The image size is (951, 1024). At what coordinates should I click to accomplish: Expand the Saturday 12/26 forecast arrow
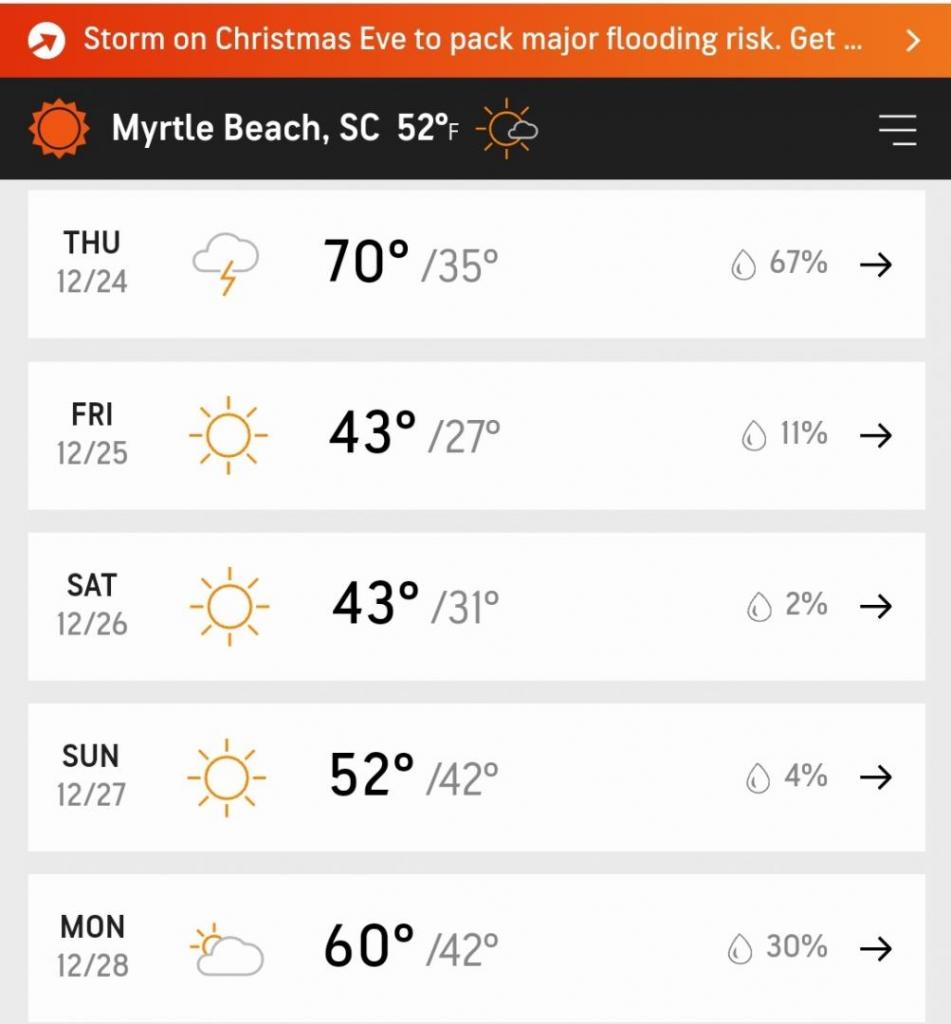pyautogui.click(x=876, y=606)
